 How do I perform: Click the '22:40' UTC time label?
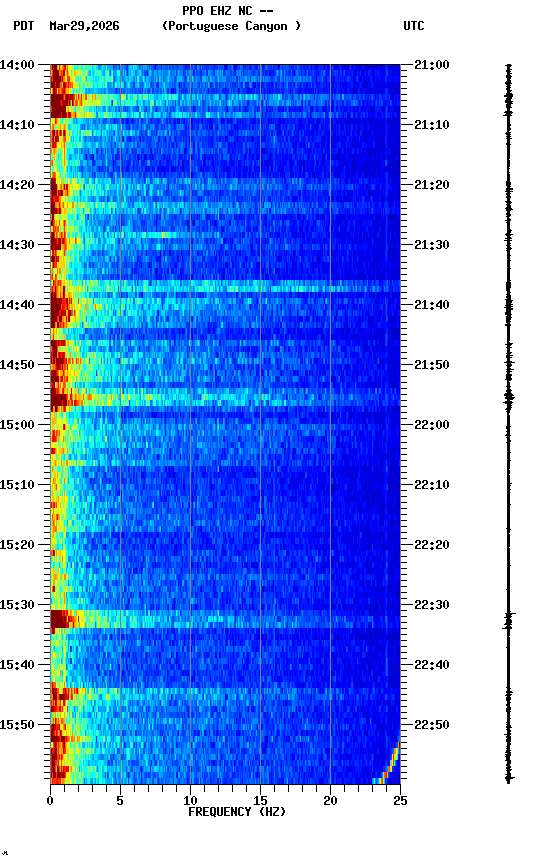click(x=432, y=665)
